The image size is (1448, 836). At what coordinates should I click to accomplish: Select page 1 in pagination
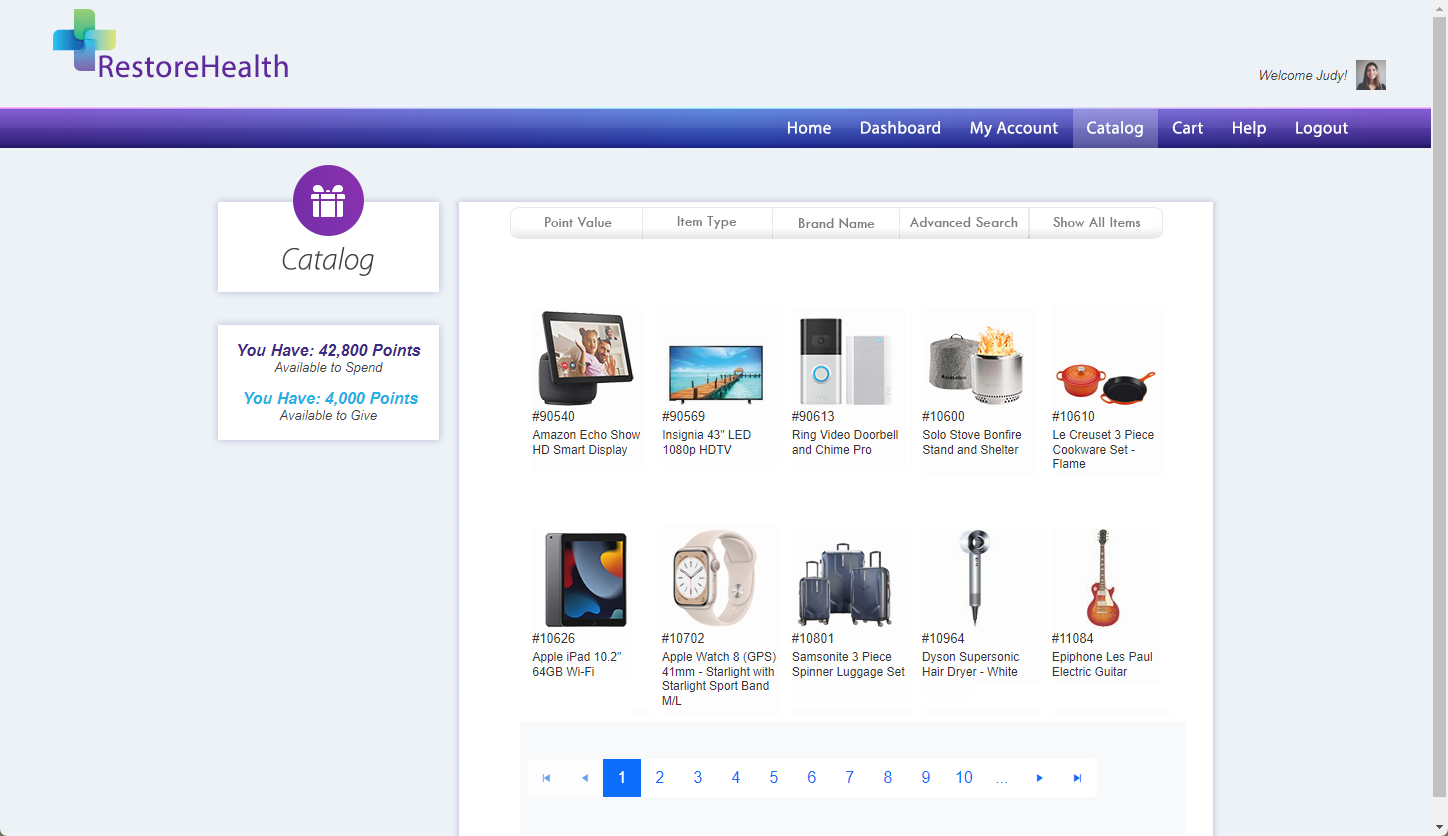tap(622, 778)
